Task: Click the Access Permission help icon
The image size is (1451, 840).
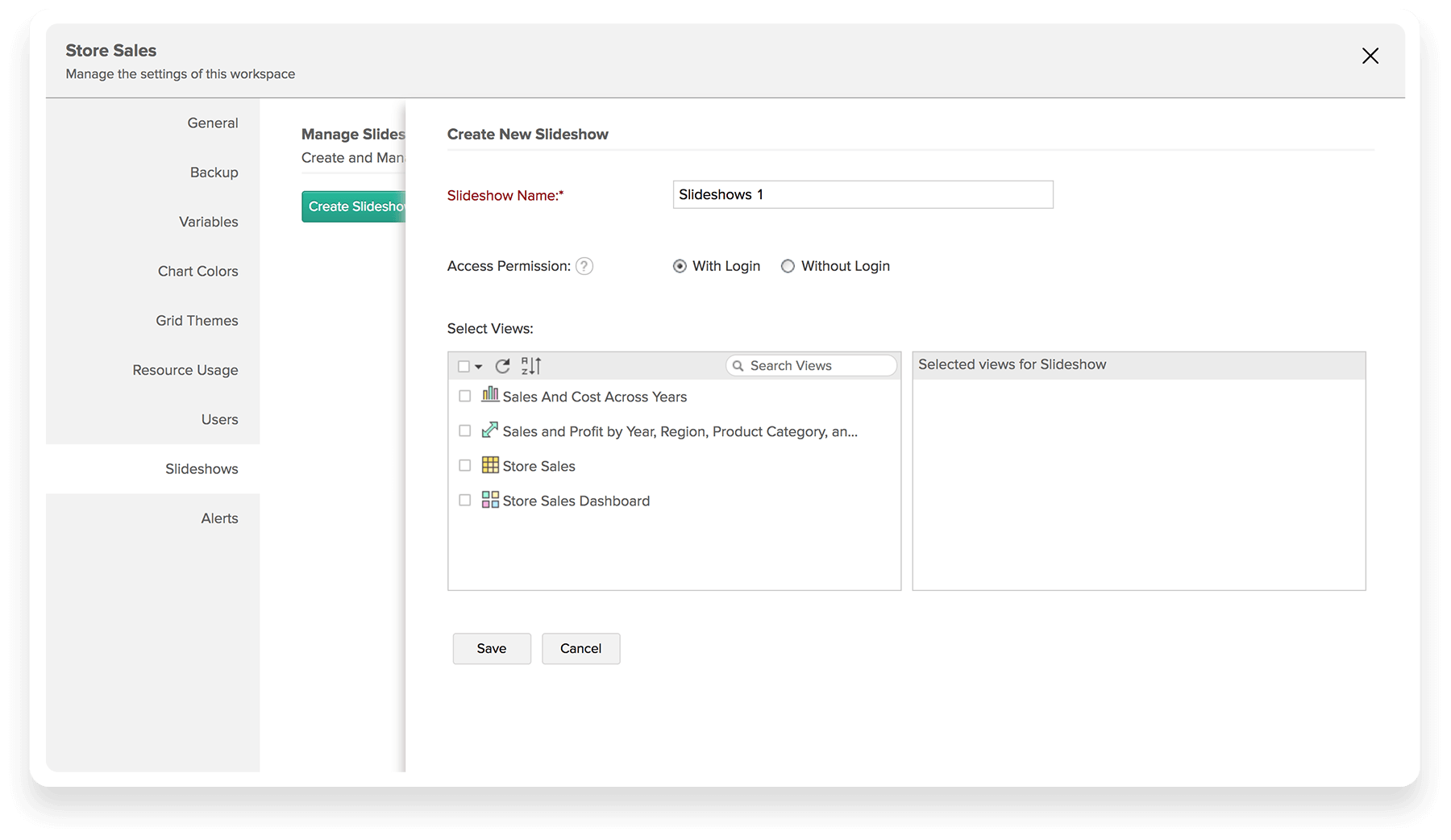Action: coord(584,266)
